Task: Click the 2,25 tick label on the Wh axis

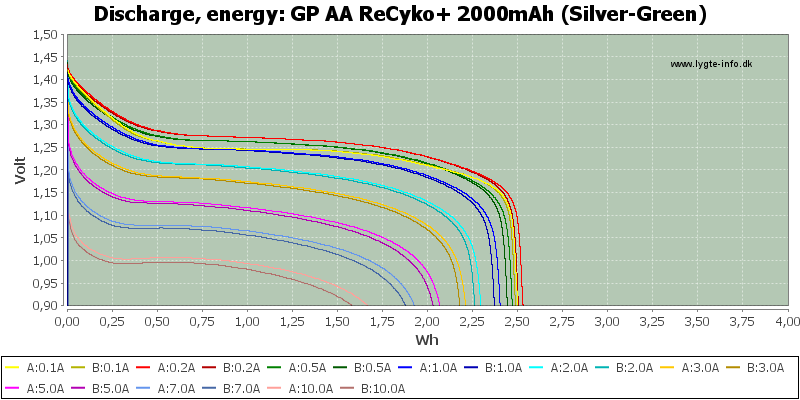Action: pos(472,321)
